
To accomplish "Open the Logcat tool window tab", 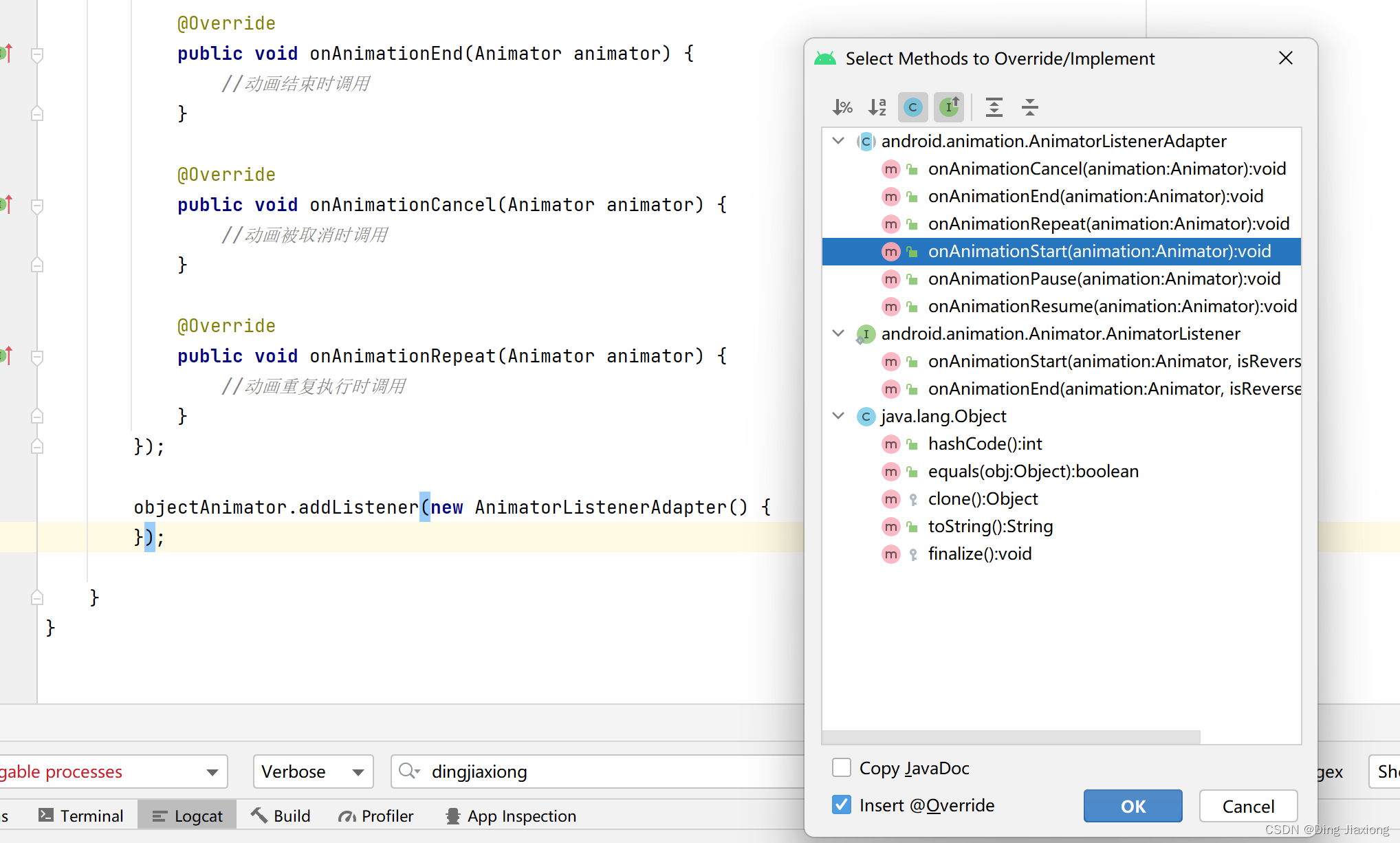I will coord(187,815).
